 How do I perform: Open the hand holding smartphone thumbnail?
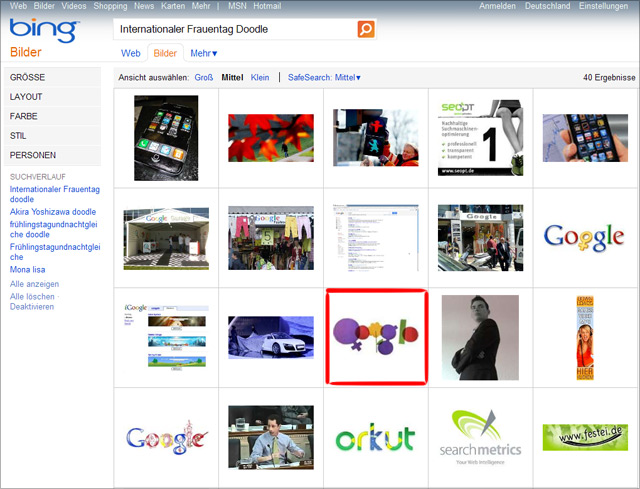coord(585,138)
